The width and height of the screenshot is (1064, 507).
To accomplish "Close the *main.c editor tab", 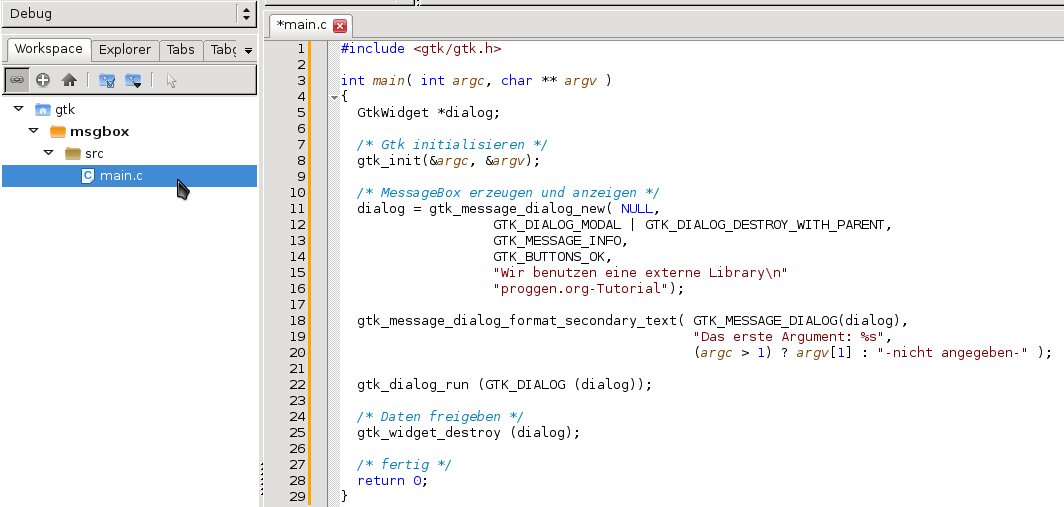I will point(340,25).
